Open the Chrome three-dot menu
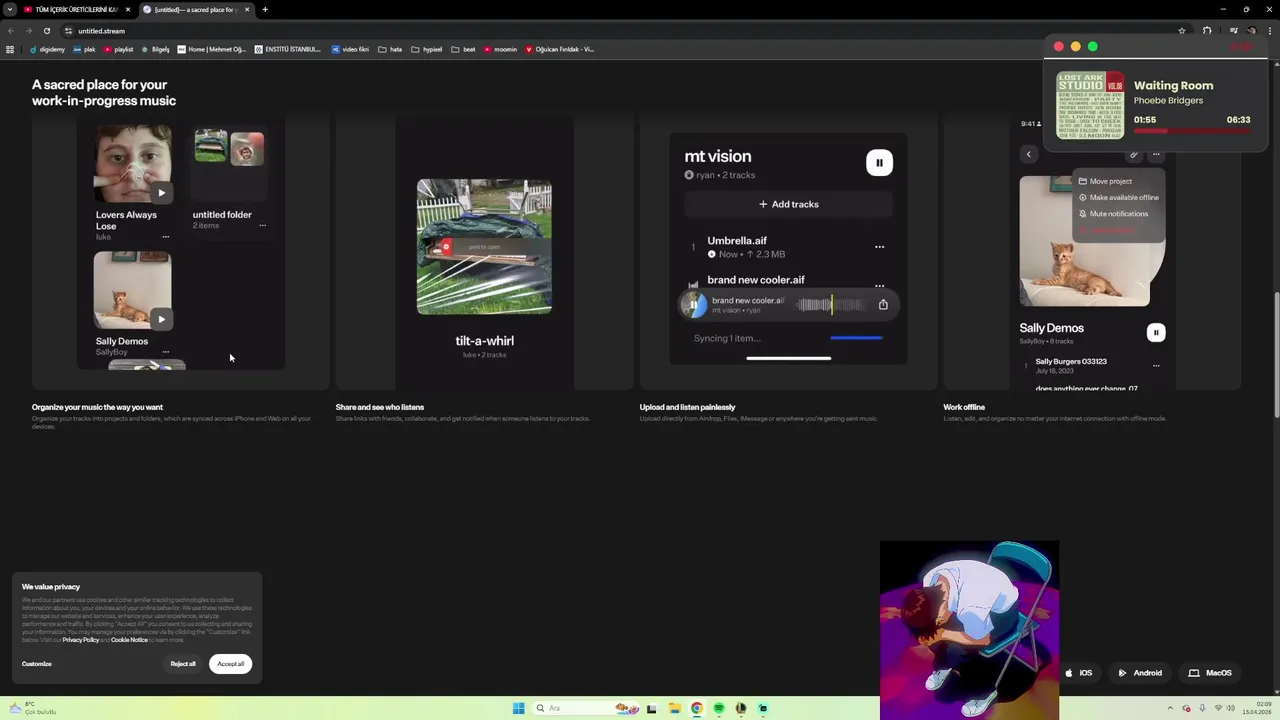The width and height of the screenshot is (1280, 720). coord(1271,31)
